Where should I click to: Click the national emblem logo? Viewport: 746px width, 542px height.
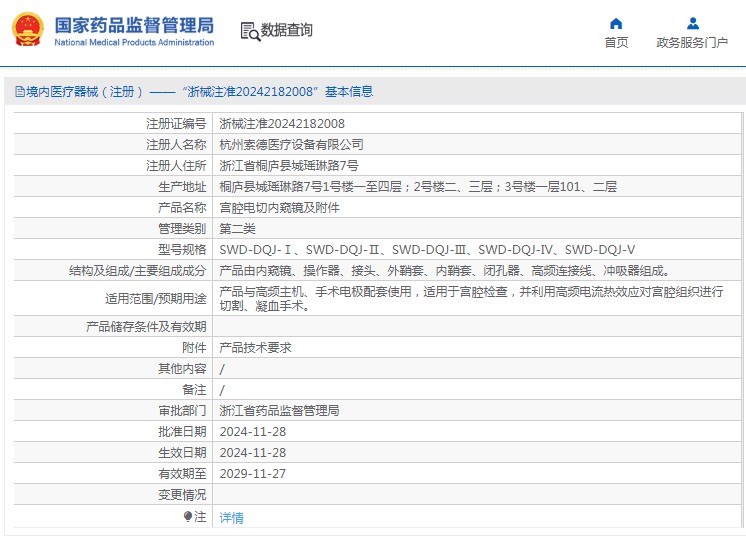tap(28, 30)
